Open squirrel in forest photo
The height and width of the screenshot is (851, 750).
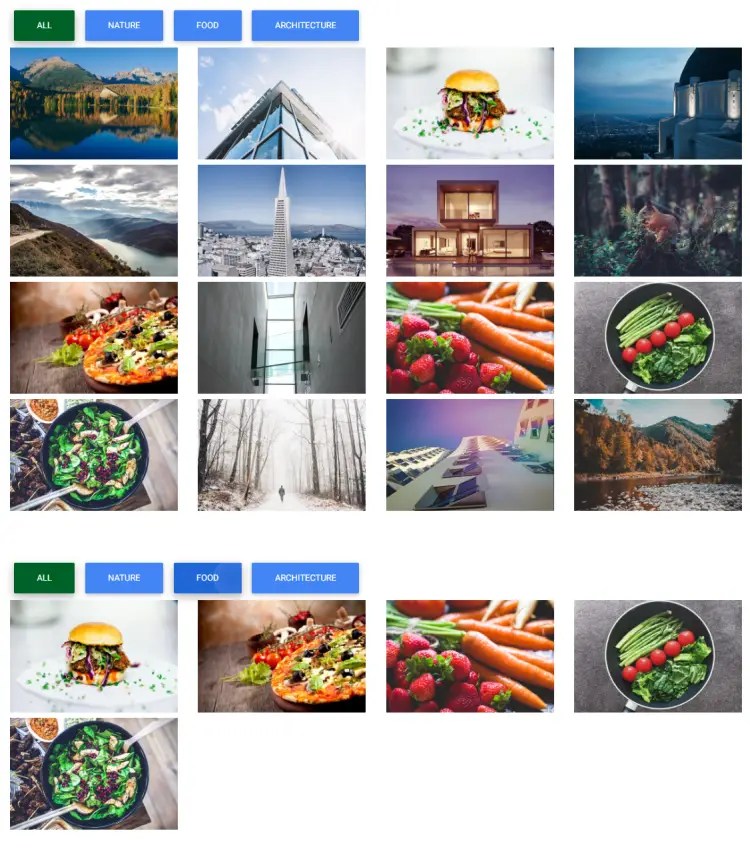[x=658, y=221]
